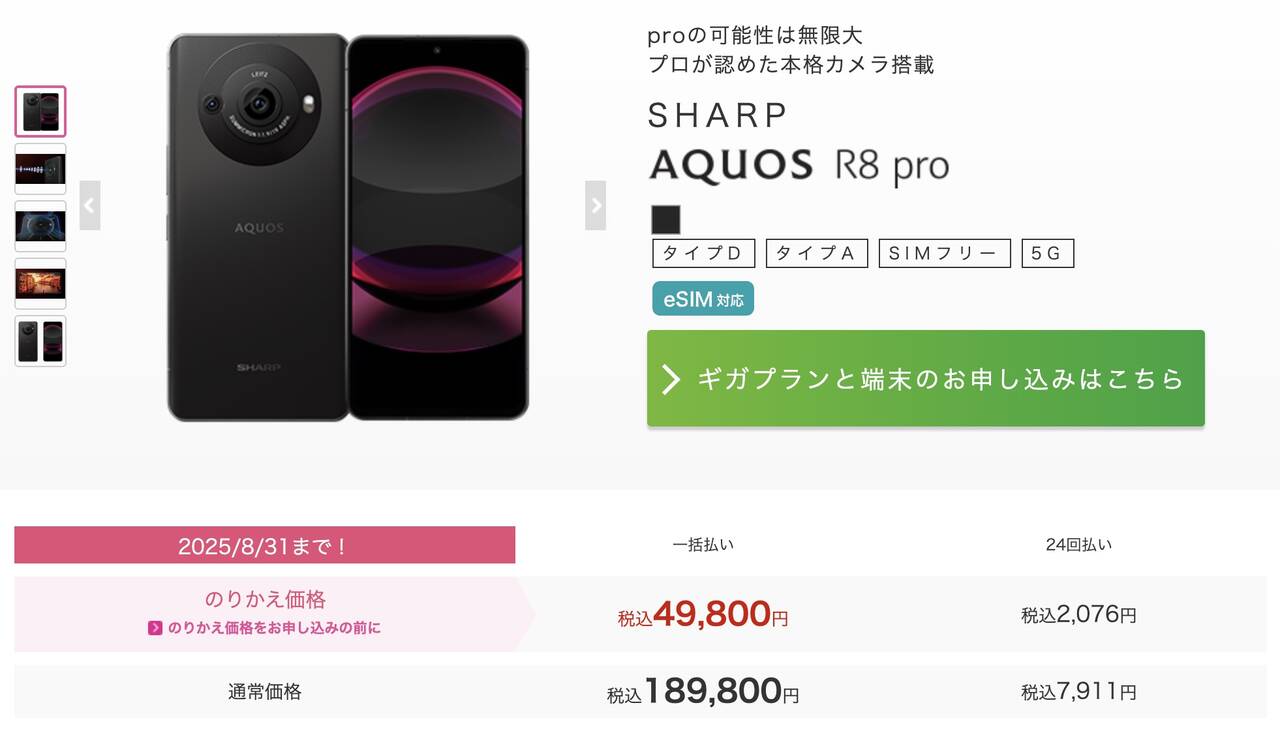Viewport: 1280px width, 733px height.
Task: Click the red arrow icon beside the notice
Action: click(154, 627)
